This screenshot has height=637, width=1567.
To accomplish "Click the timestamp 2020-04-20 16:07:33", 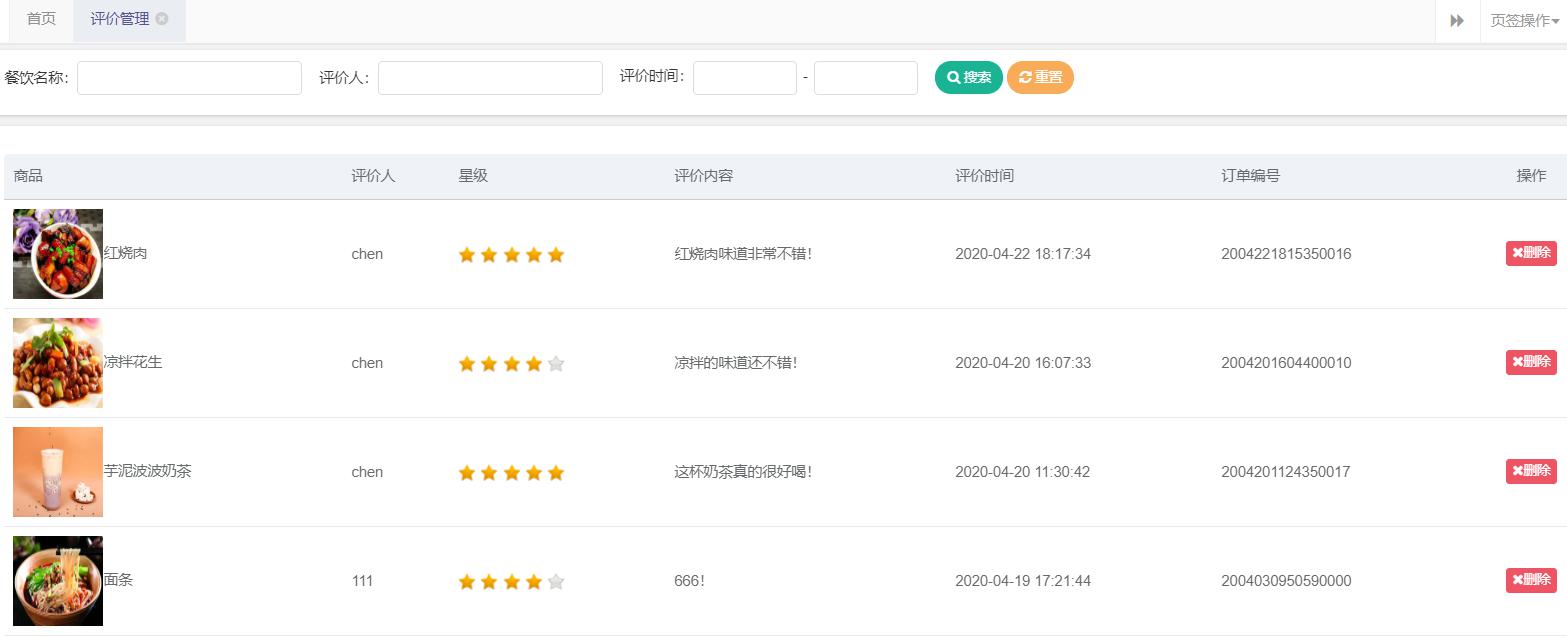I will [1023, 363].
